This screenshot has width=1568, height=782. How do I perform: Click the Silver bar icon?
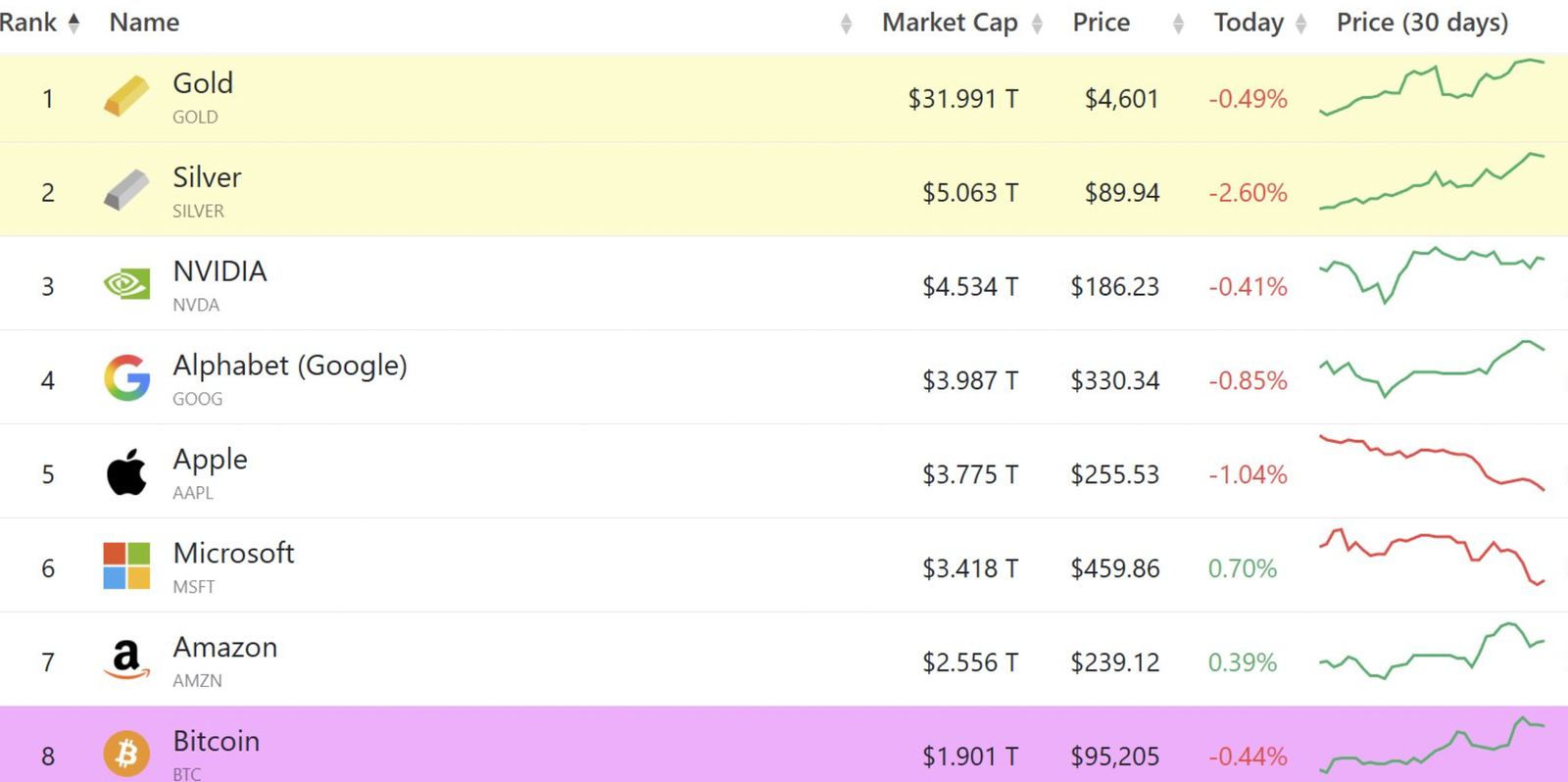126,190
